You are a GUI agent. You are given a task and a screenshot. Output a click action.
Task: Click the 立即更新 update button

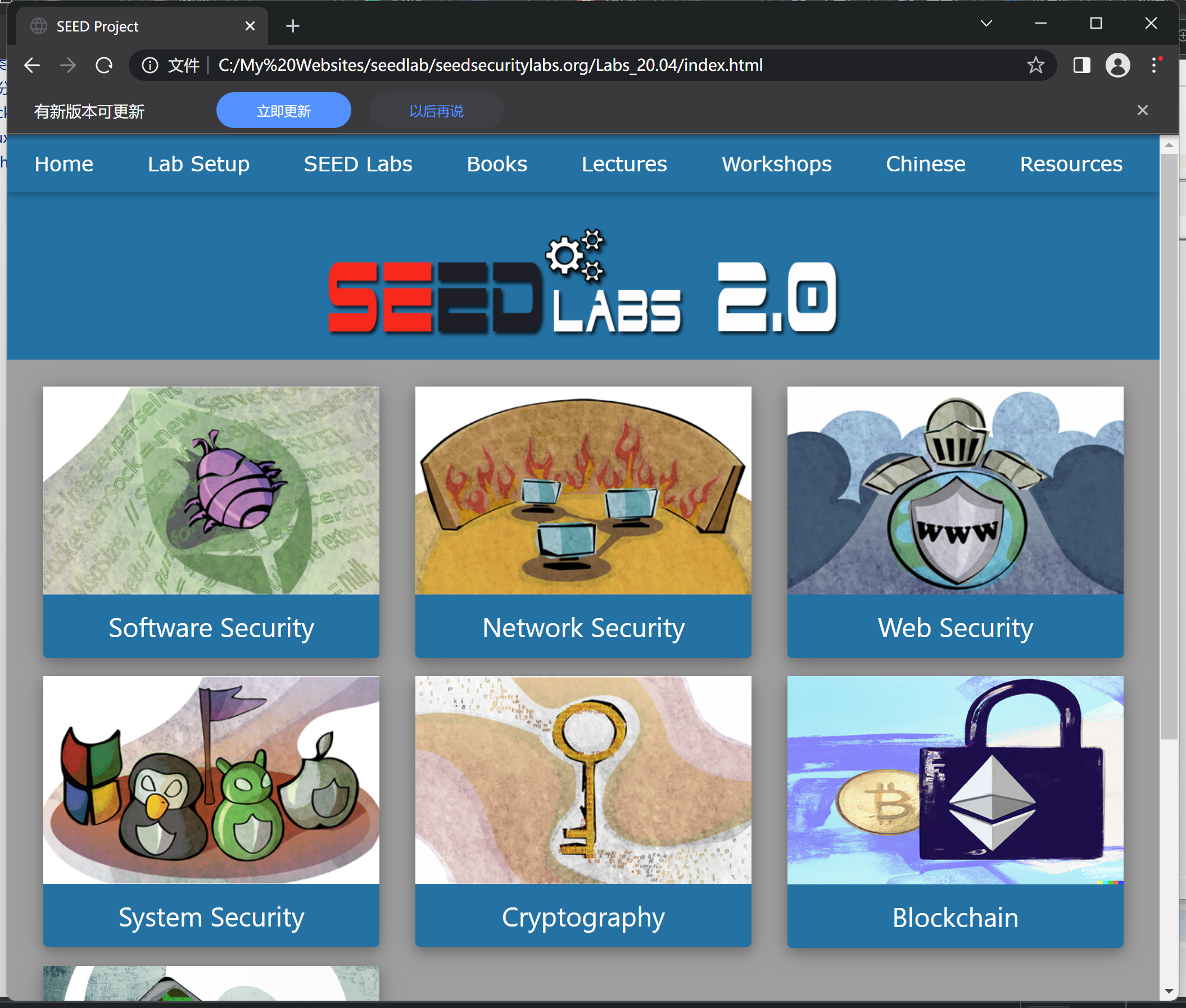tap(283, 110)
